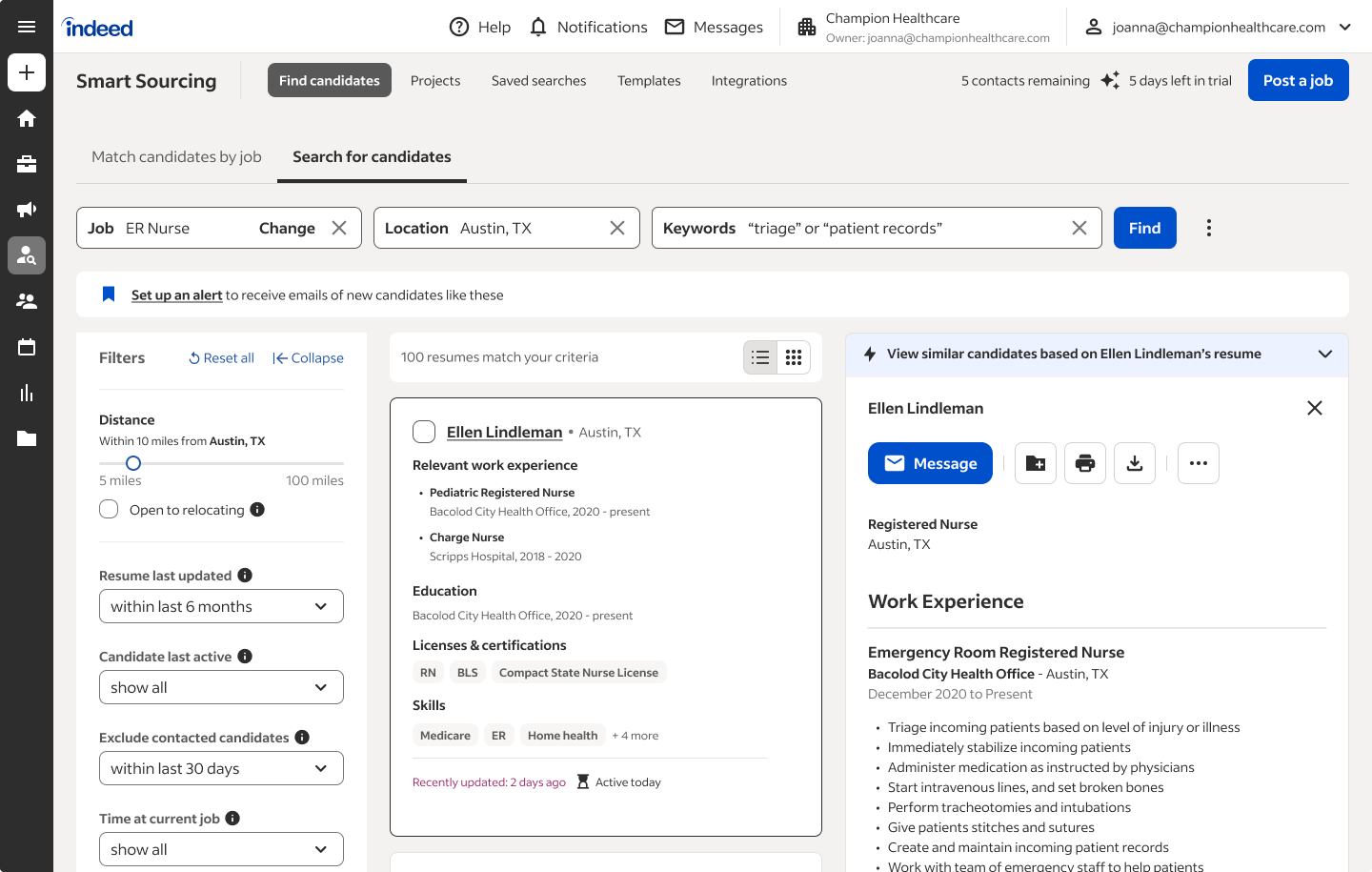Click info icon beside Candidate last active
This screenshot has width=1372, height=872.
tap(245, 656)
